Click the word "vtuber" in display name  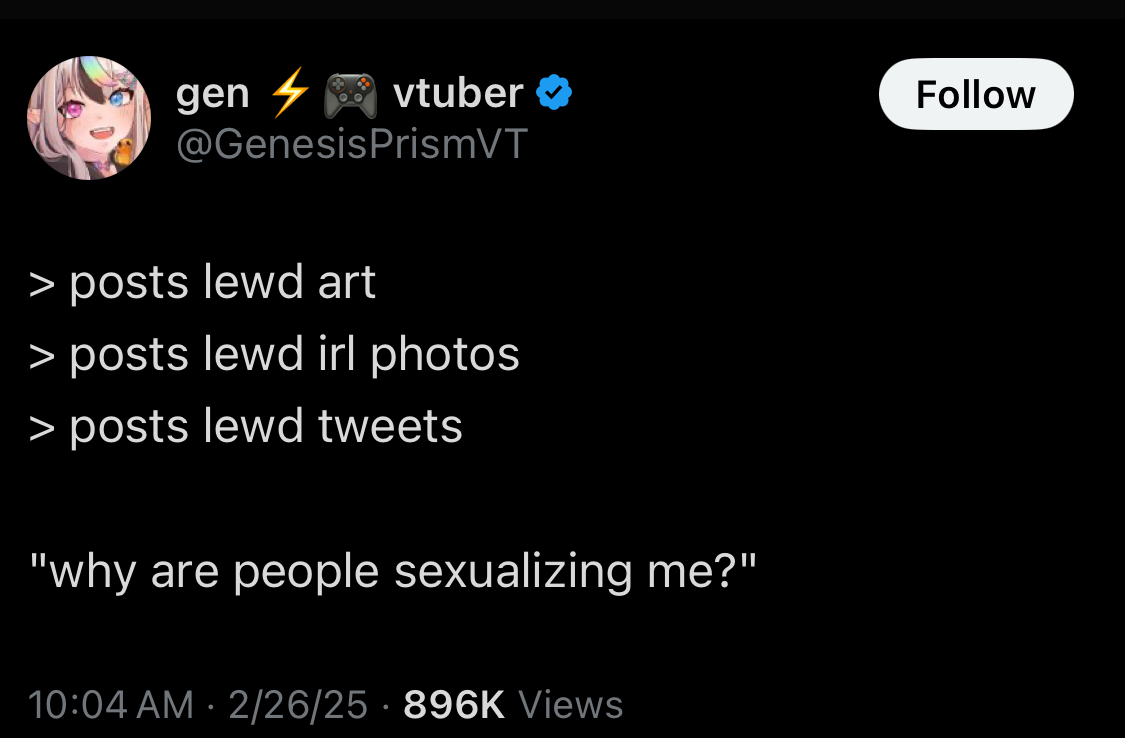(458, 94)
